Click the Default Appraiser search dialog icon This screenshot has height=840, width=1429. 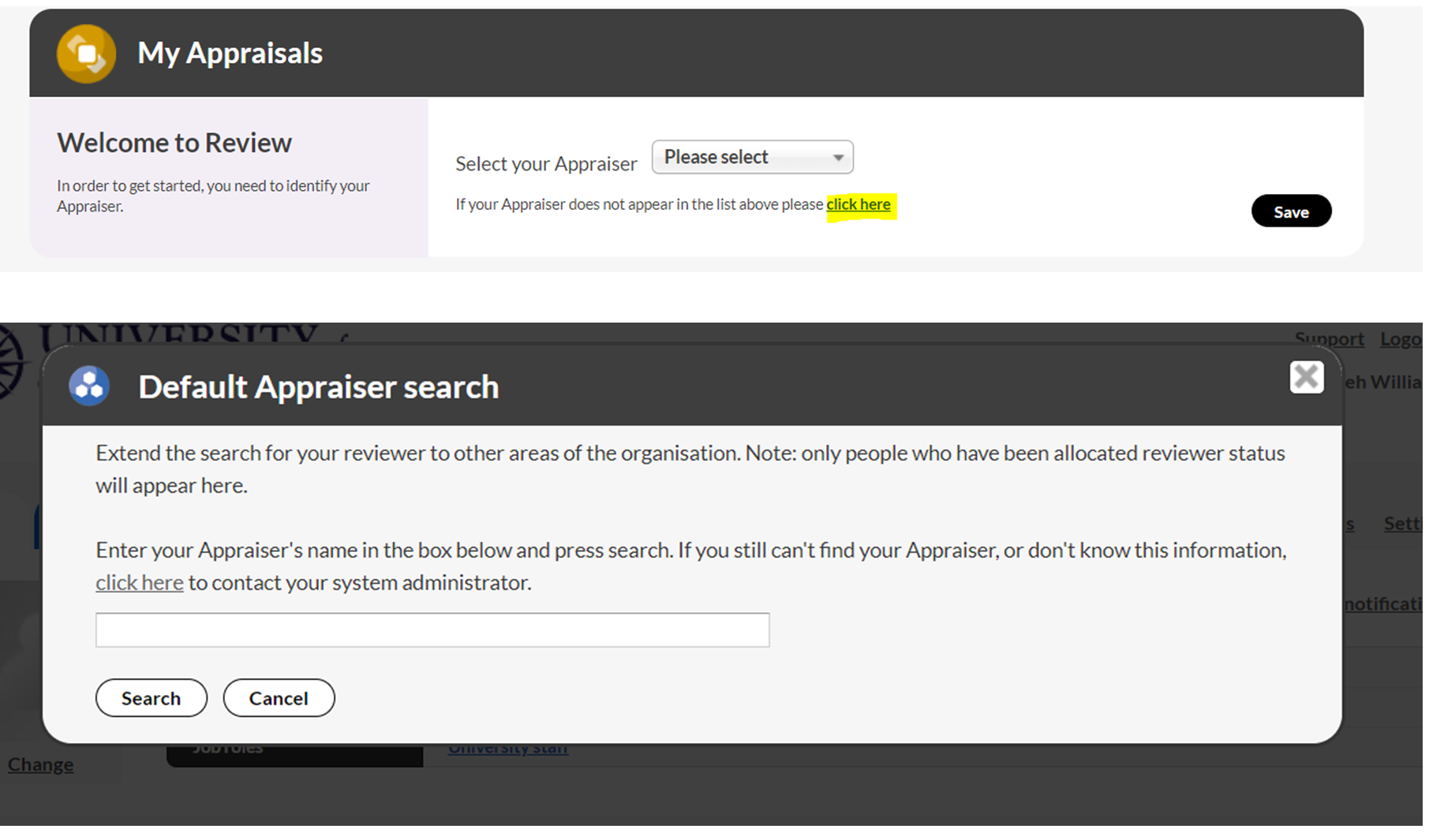(x=89, y=386)
